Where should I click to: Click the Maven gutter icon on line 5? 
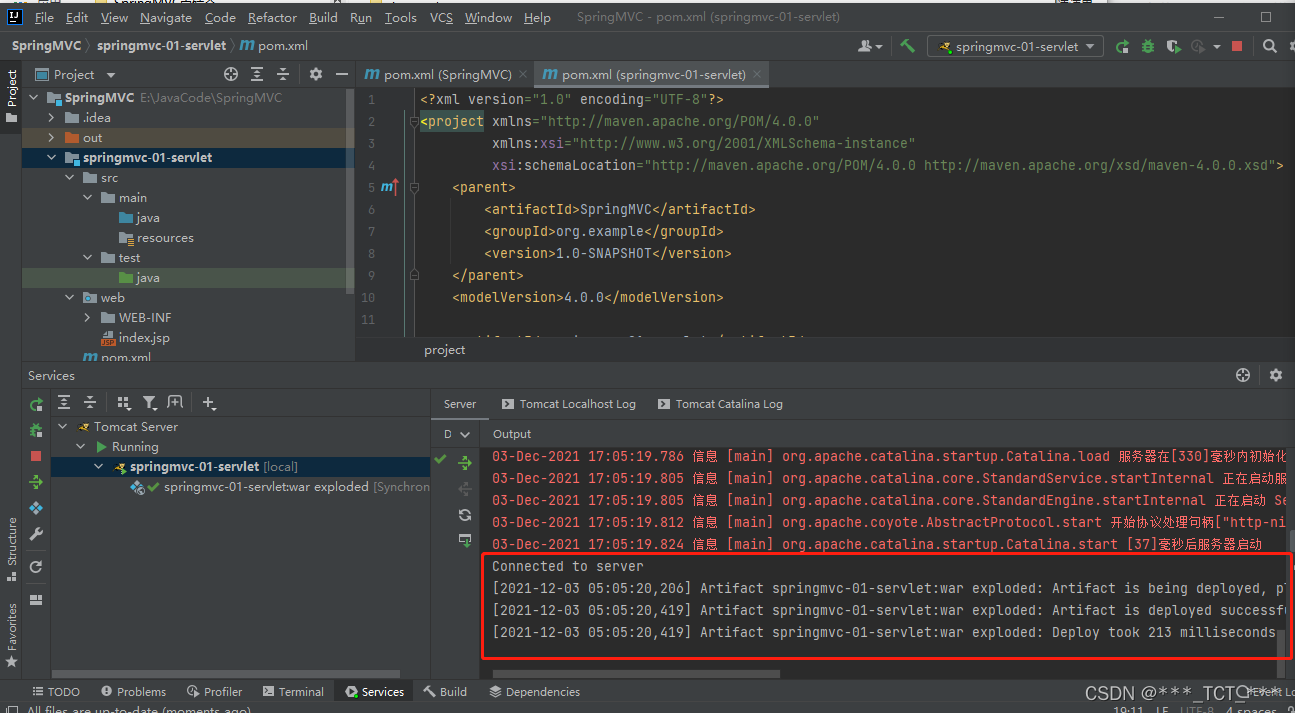[390, 187]
